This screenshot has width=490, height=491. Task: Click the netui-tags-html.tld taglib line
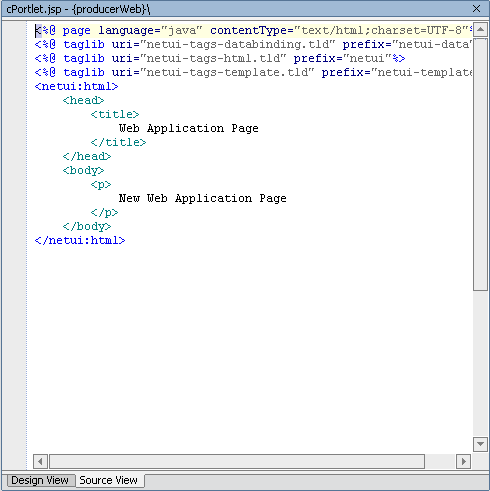click(x=220, y=58)
